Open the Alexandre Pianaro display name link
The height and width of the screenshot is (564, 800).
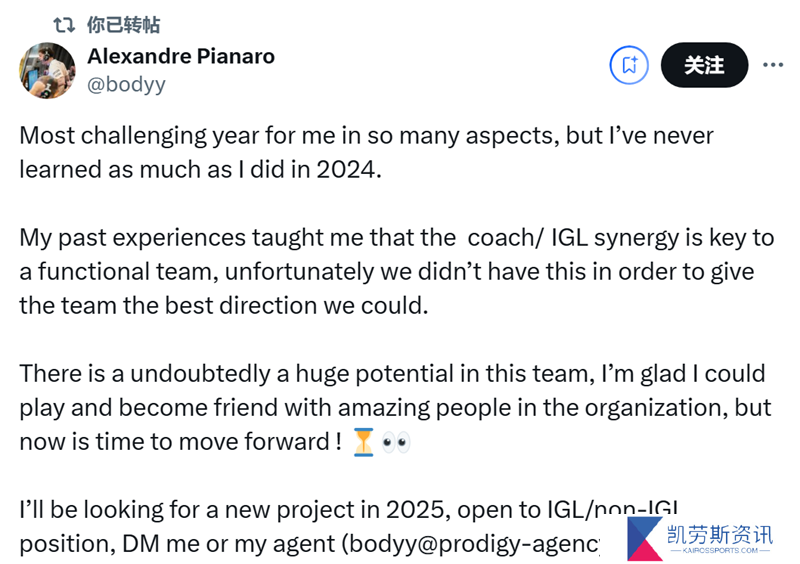181,56
